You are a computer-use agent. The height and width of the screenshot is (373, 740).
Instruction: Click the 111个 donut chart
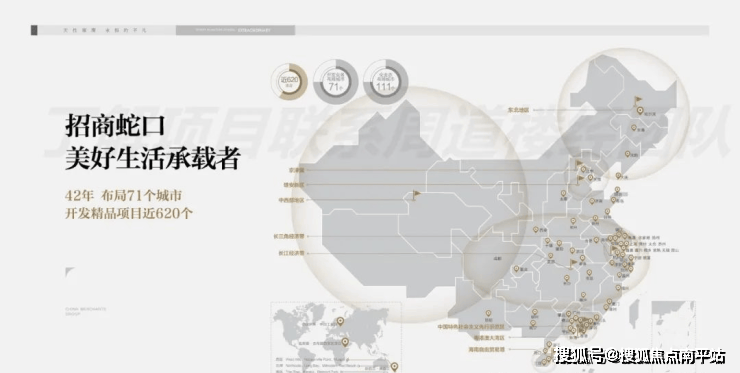click(x=386, y=82)
